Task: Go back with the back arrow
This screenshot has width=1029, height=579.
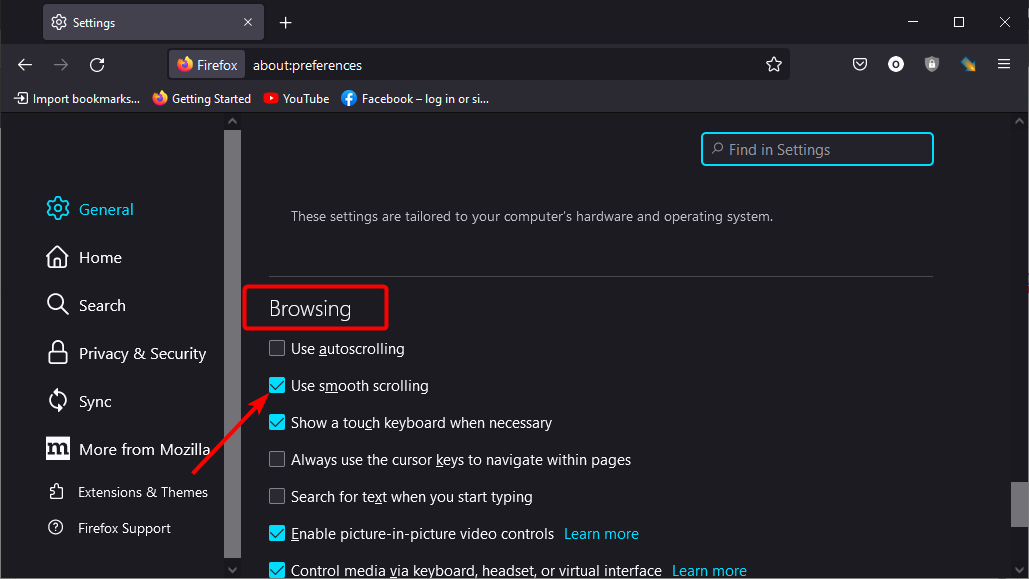Action: 25,64
